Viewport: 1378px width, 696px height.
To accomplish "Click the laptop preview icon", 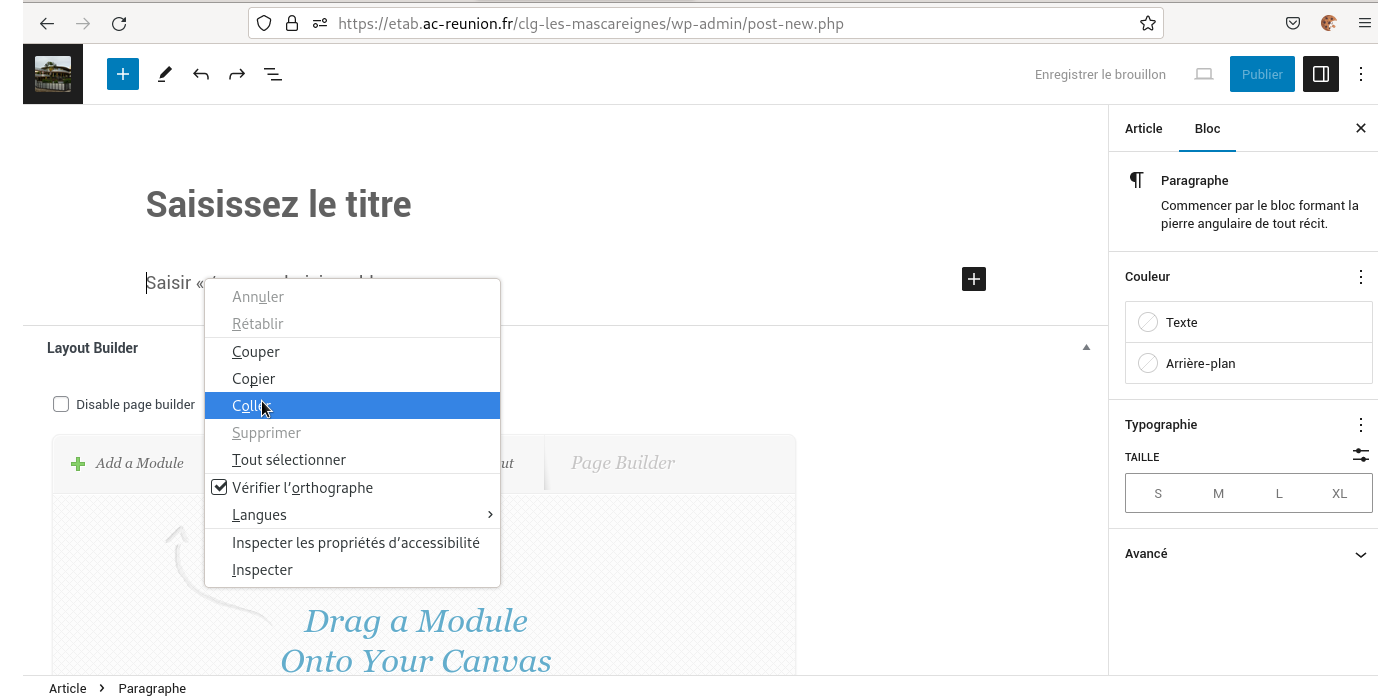I will 1204,74.
